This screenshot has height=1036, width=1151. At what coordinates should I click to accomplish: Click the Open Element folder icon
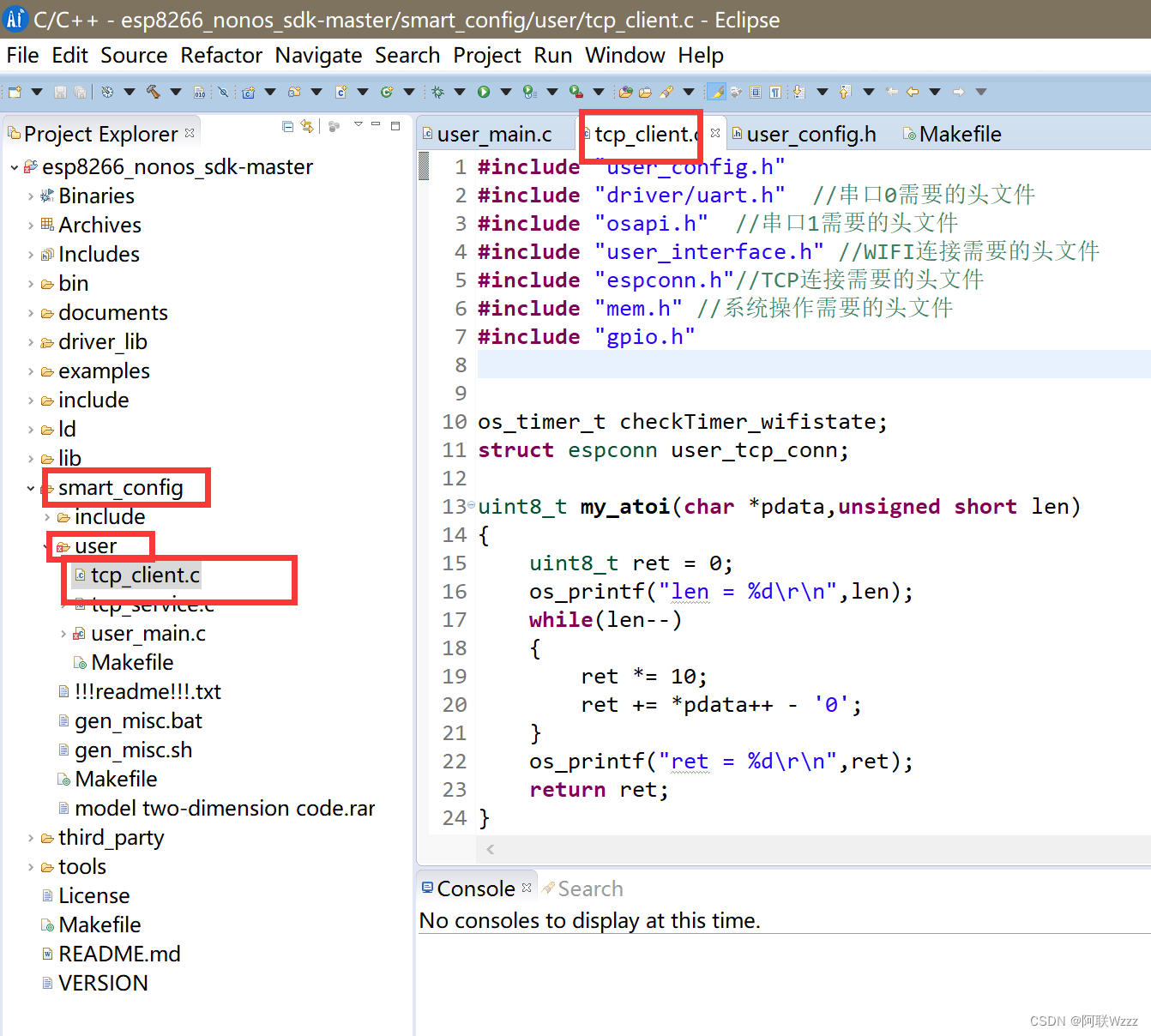pos(626,92)
